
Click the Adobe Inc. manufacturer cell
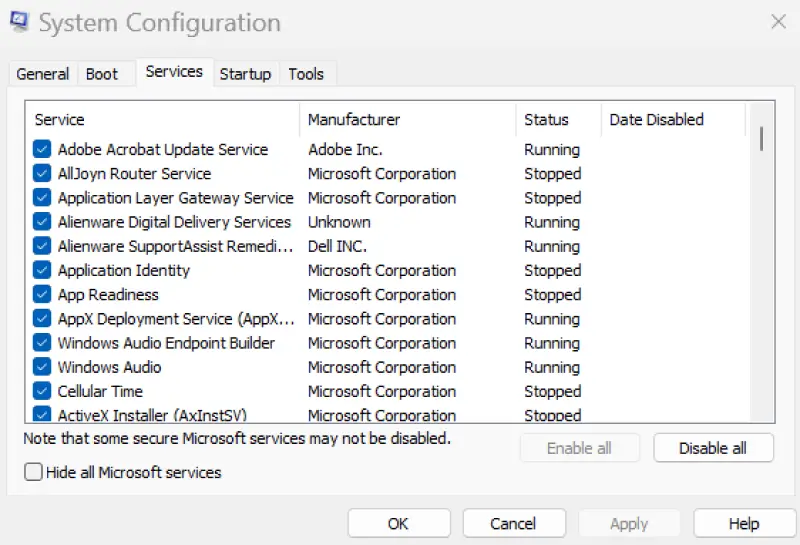pos(345,150)
